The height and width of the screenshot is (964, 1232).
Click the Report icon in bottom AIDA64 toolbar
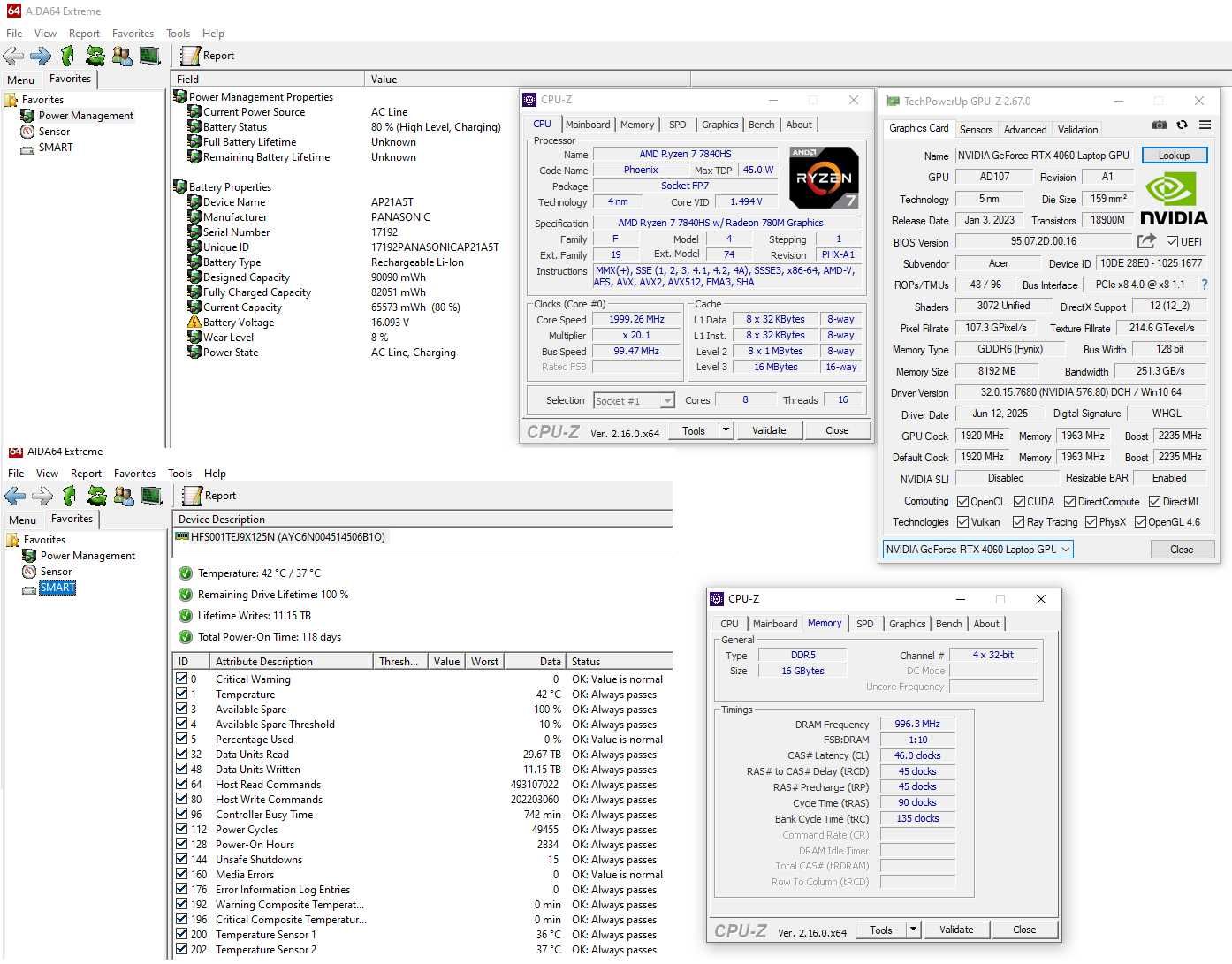pos(192,496)
